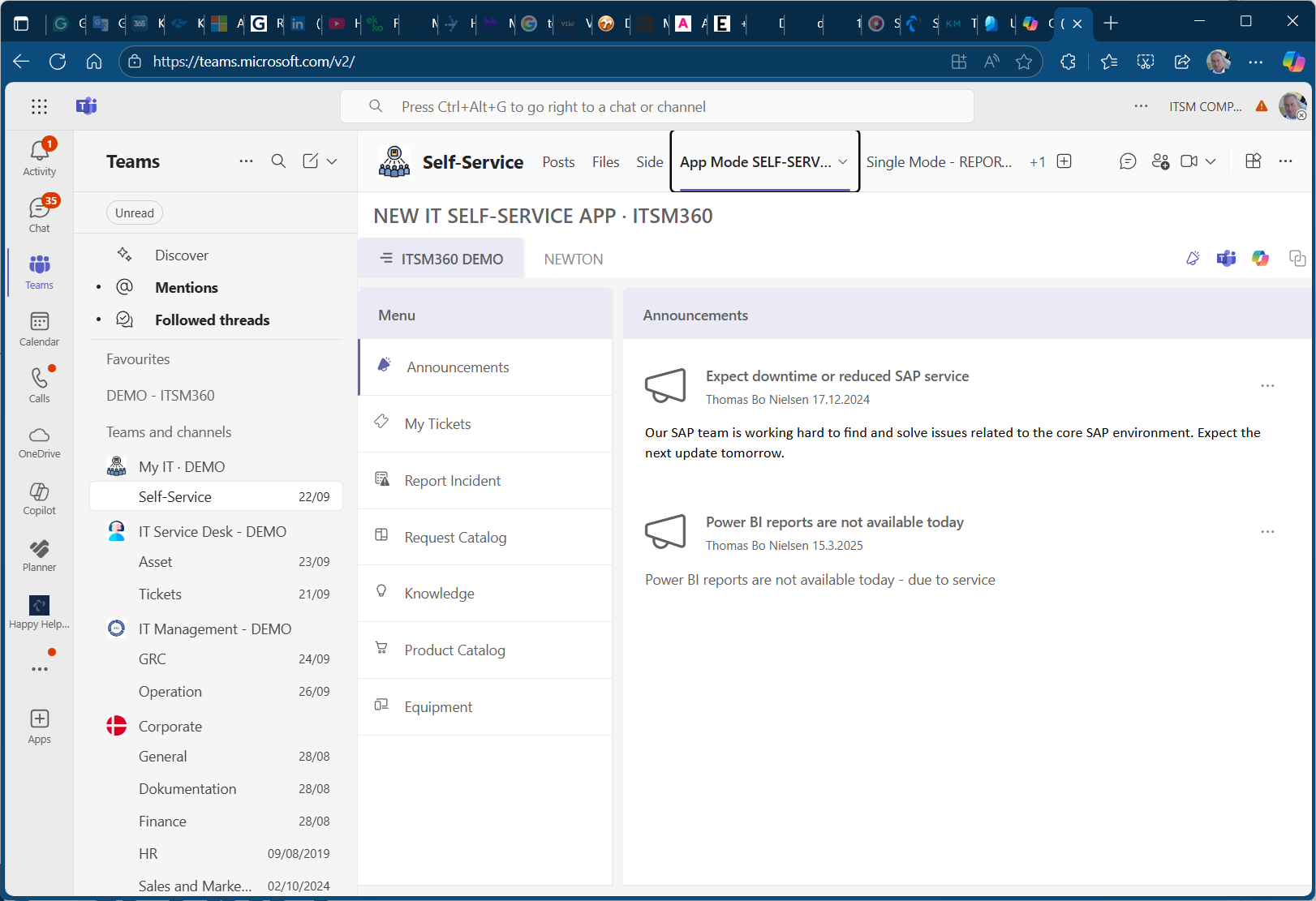
Task: Click +1 to reveal hidden channel tabs
Action: pos(1038,161)
